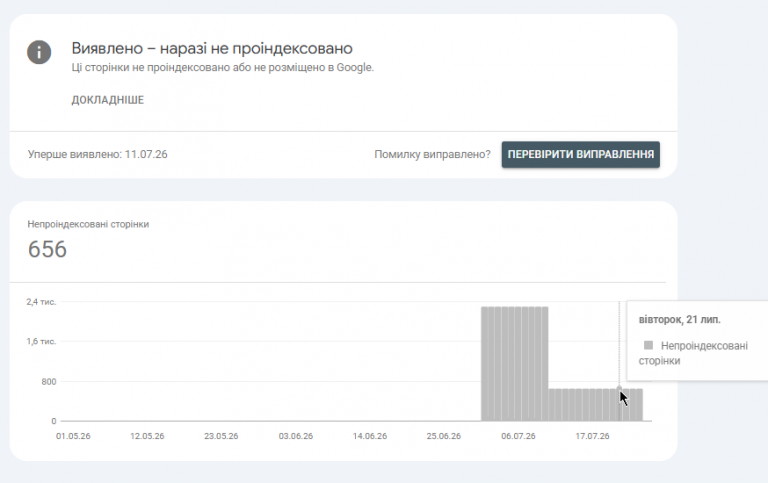The width and height of the screenshot is (768, 483).
Task: Open the ДОКЛАДНІШЕ link
Action: (x=108, y=100)
